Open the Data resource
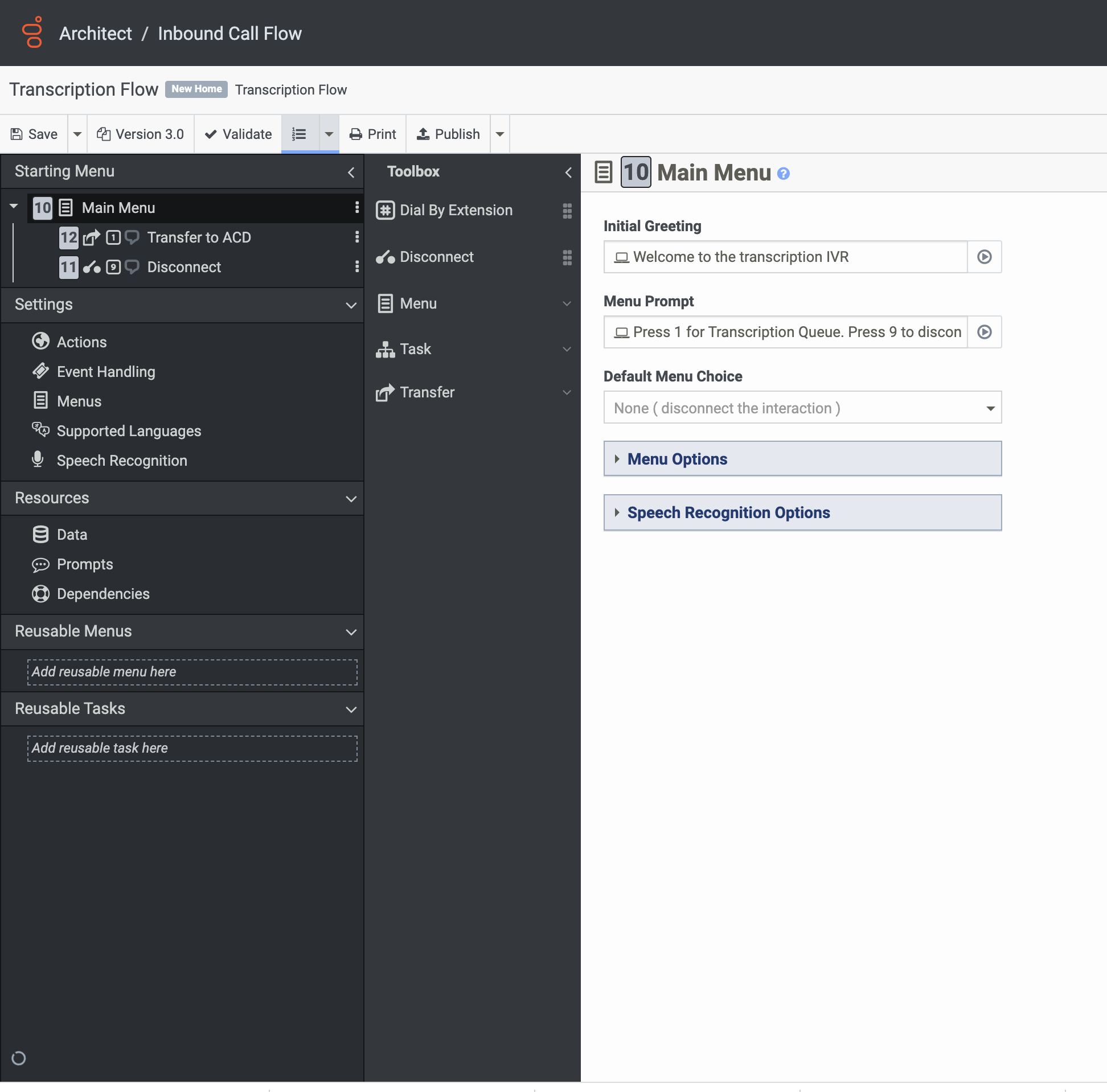The height and width of the screenshot is (1092, 1107). point(72,534)
